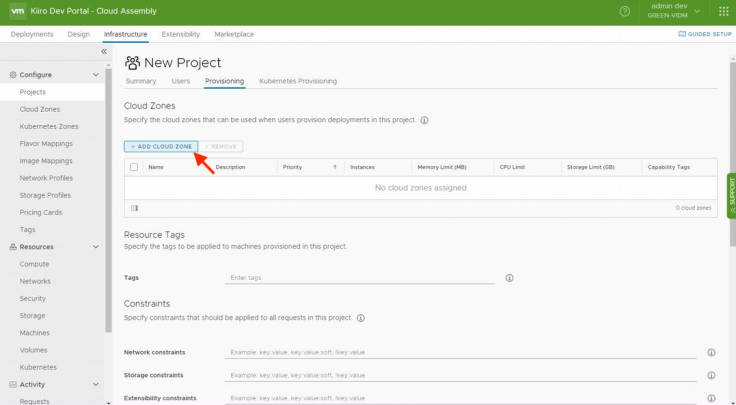Screen dimensions: 736x405
Task: Click the Add Cloud Zone button
Action: [161, 146]
